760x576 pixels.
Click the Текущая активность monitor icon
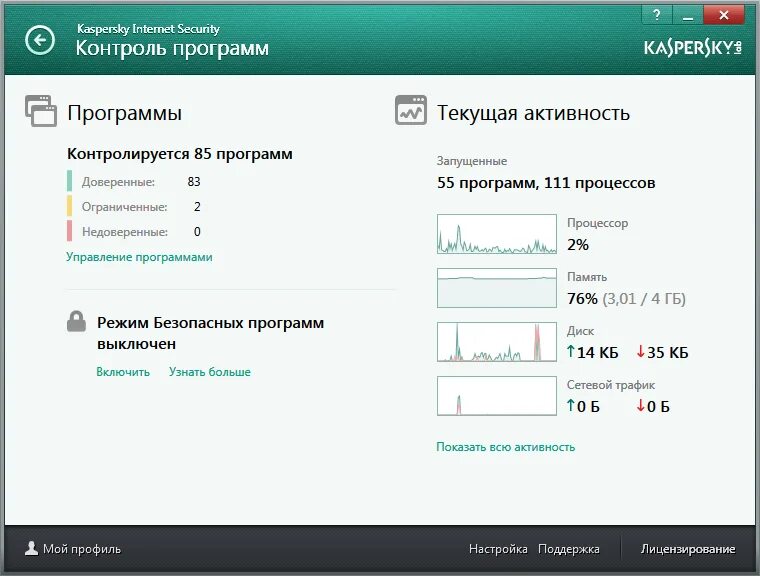[411, 110]
